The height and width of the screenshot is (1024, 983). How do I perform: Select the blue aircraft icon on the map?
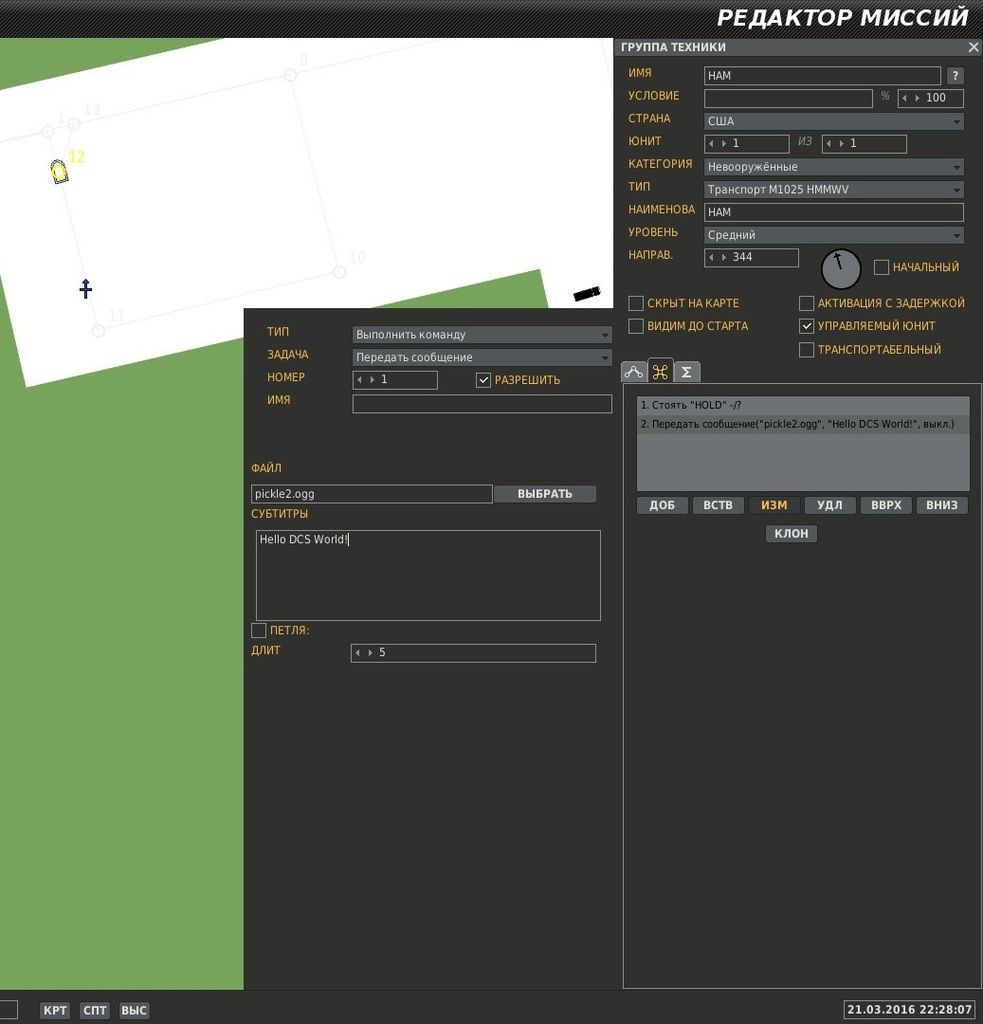coord(86,289)
